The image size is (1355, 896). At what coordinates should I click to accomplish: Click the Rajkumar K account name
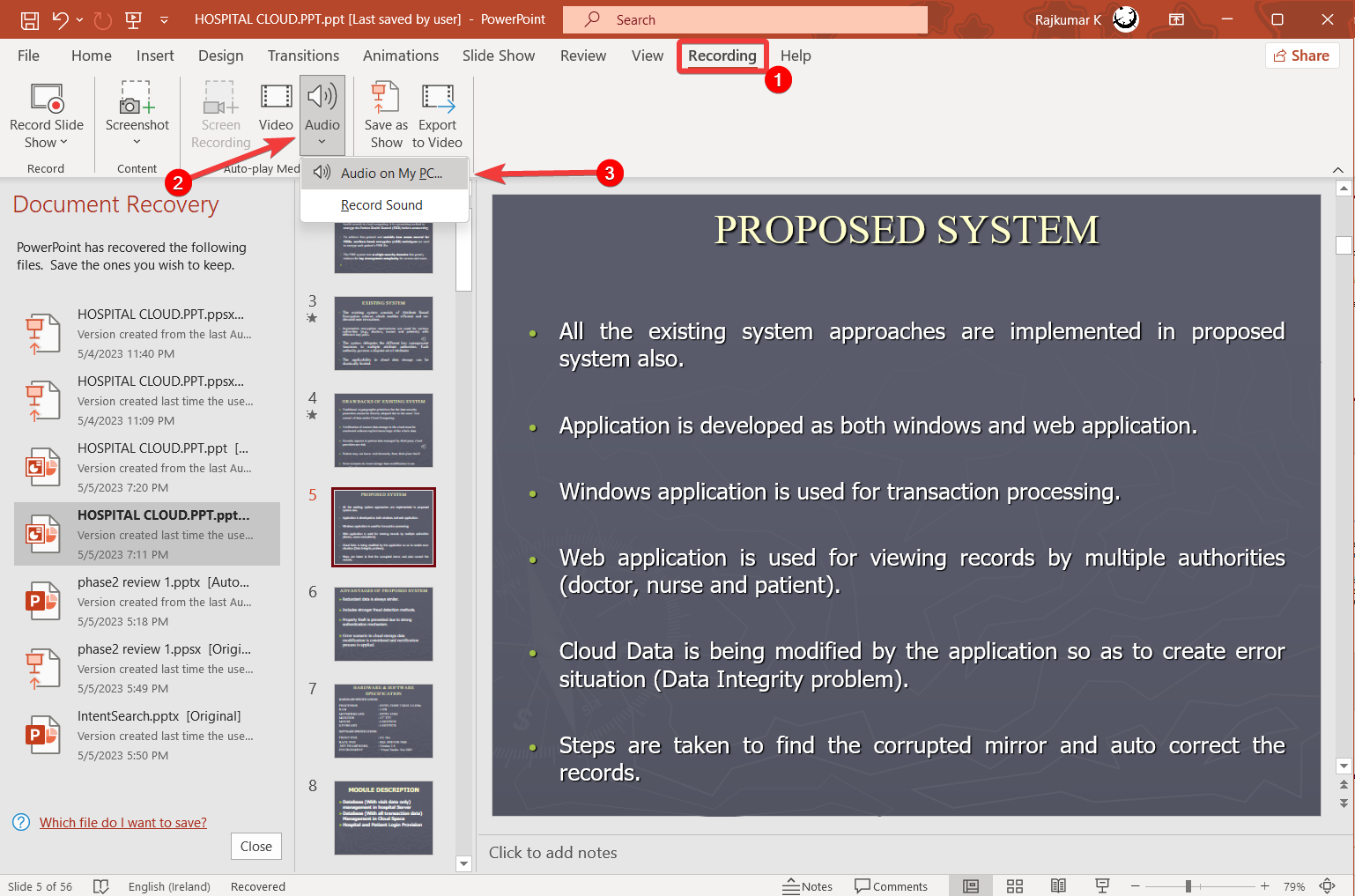(x=1068, y=19)
